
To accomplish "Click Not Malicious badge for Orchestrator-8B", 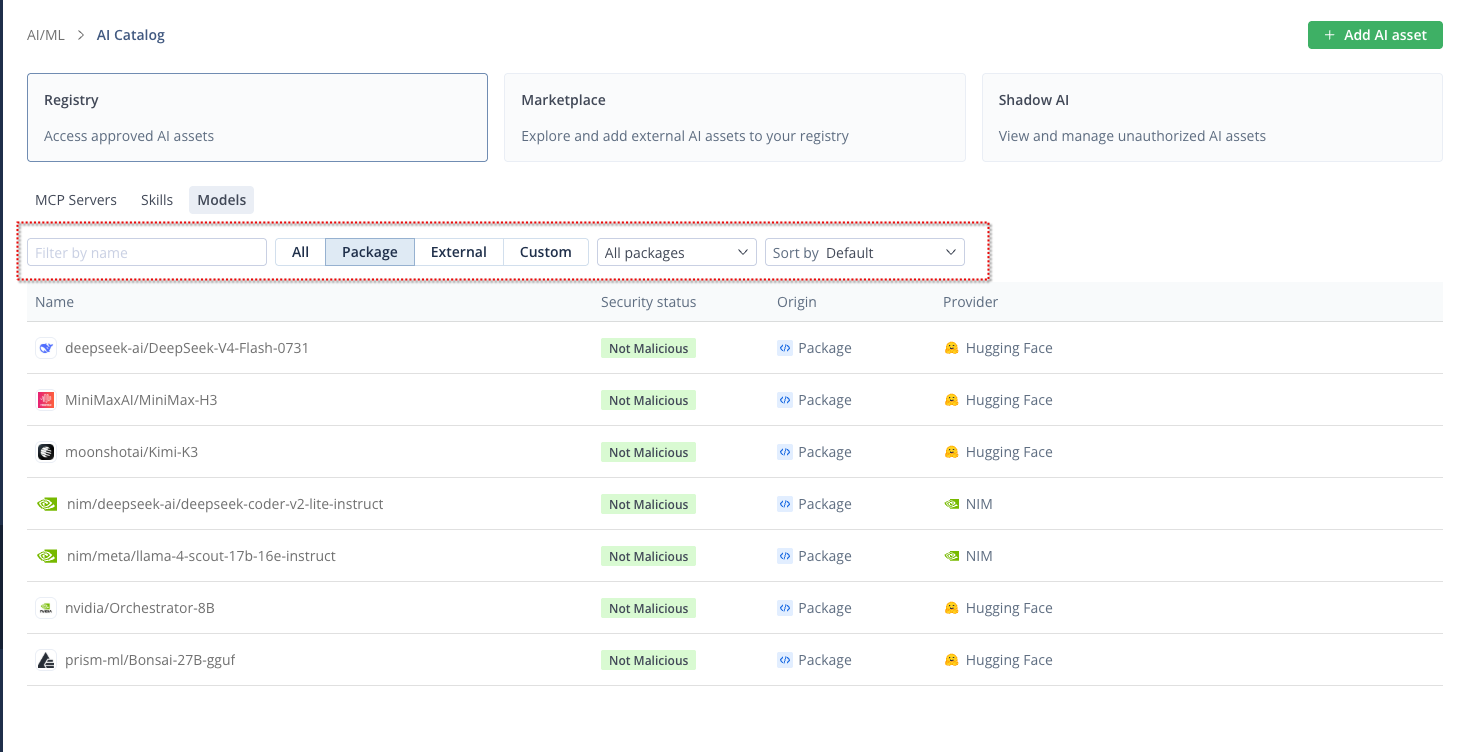I will coord(649,608).
